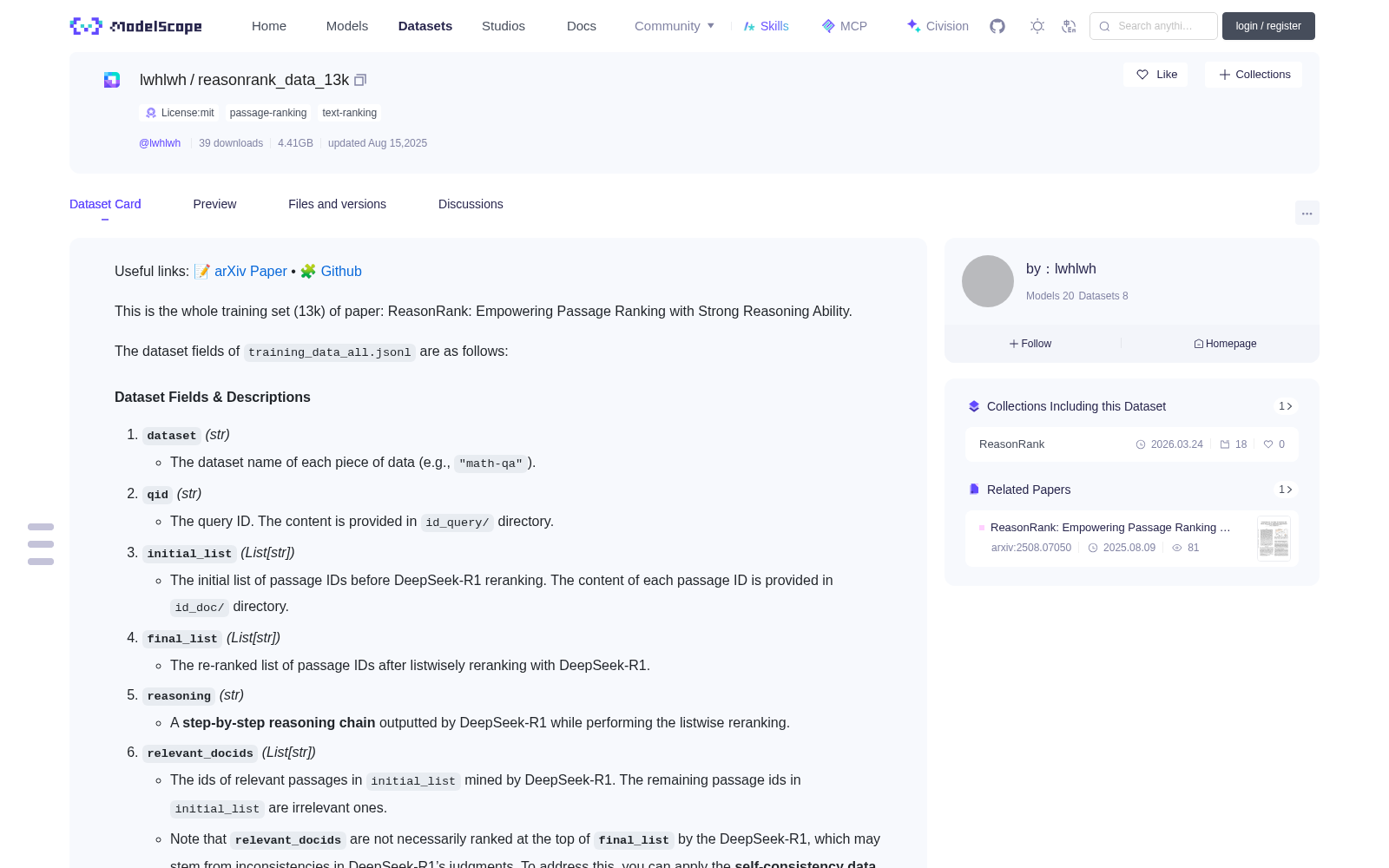Click the Datasets 8 count text

coord(1103,296)
